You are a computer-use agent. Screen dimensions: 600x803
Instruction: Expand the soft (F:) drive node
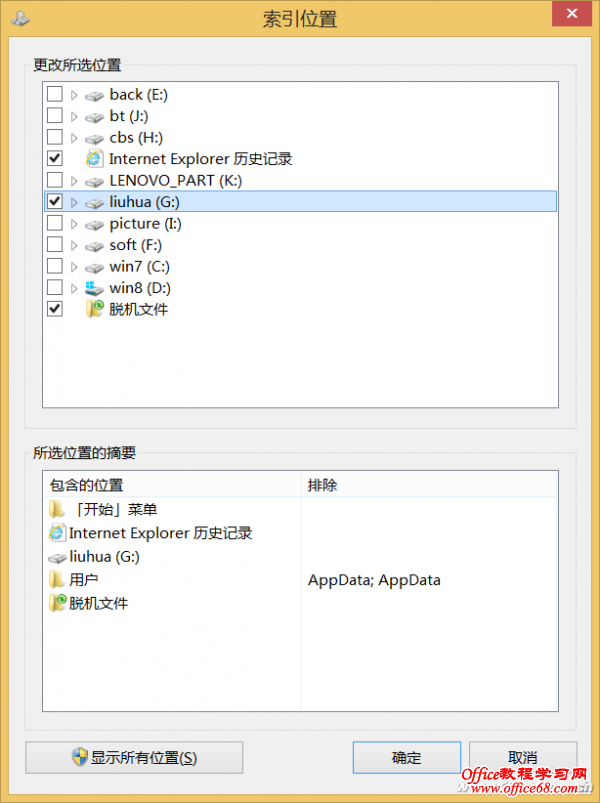(74, 245)
